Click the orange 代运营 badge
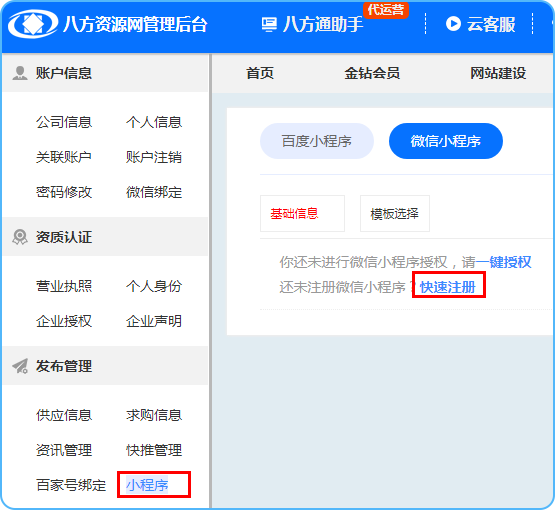The image size is (555, 510). [385, 10]
